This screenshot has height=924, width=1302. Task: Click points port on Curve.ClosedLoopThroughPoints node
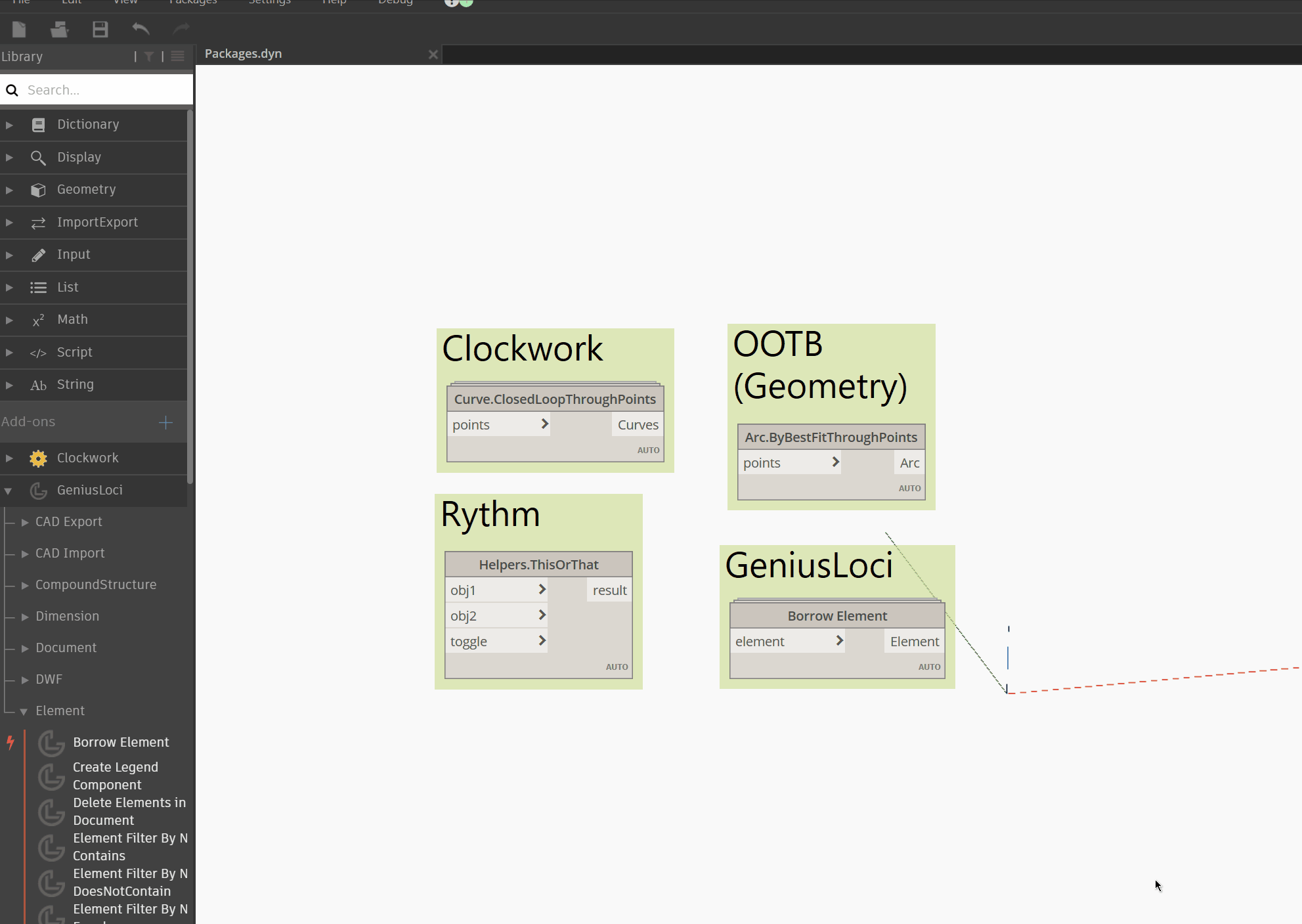(x=499, y=424)
